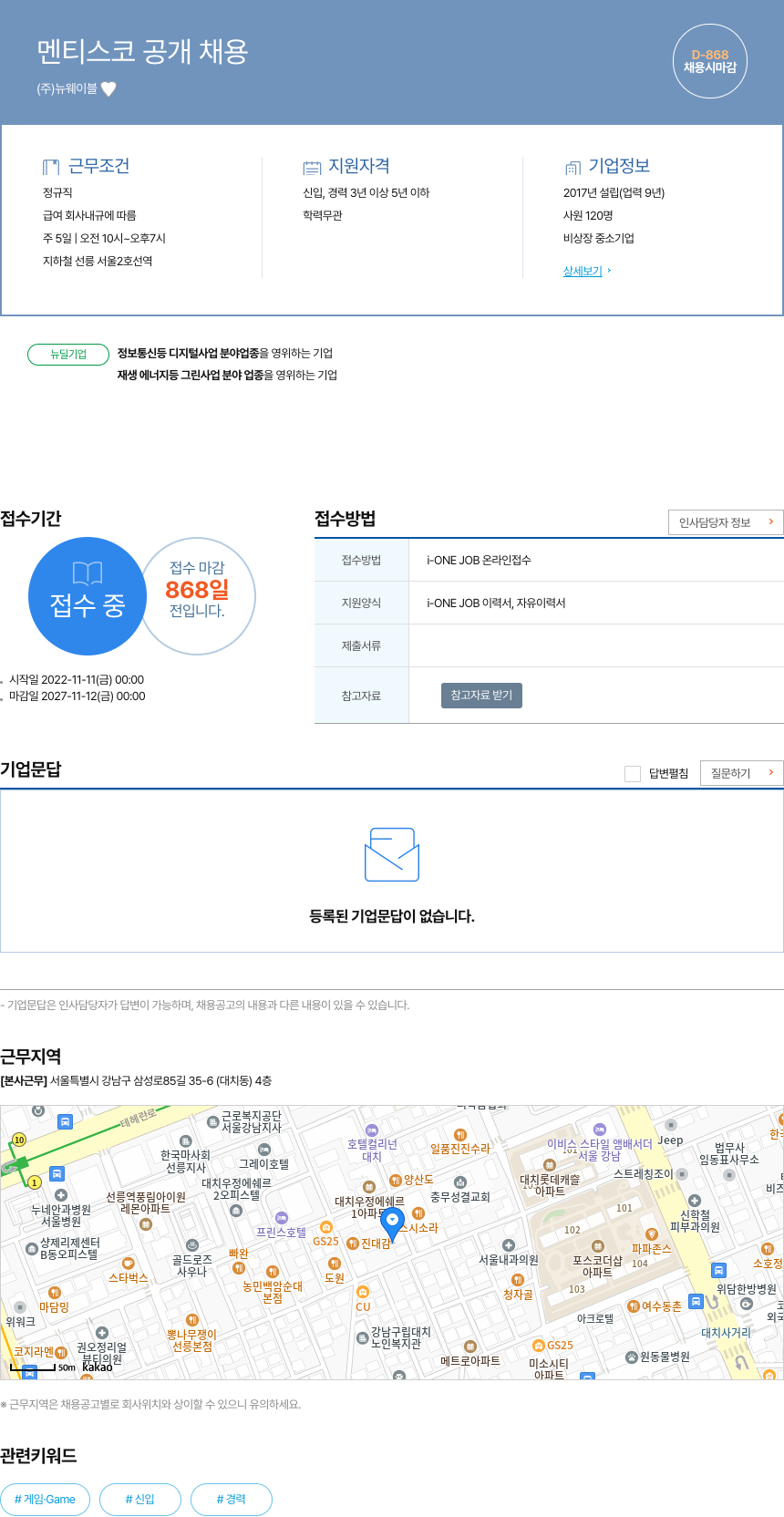Viewport: 784px width, 1517px height.
Task: Click the 원동물병원 pet hospital marker
Action: (632, 1357)
